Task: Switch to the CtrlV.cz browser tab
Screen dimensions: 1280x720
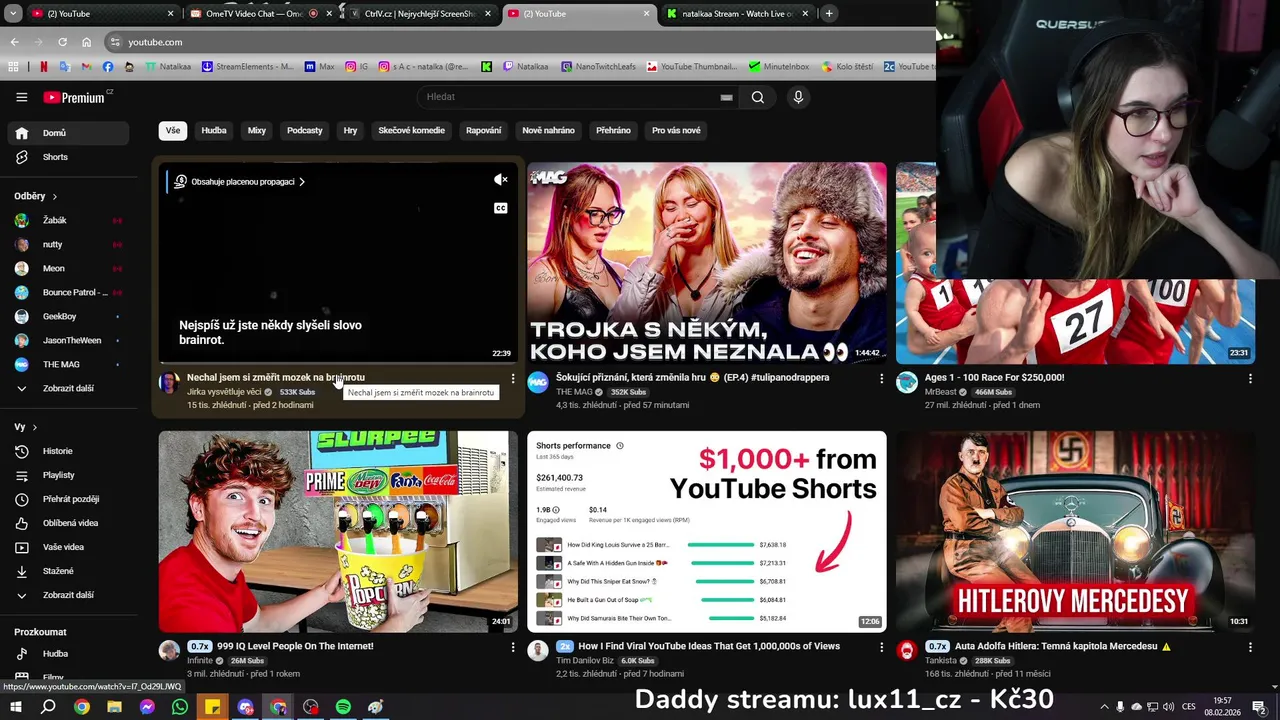Action: [420, 14]
